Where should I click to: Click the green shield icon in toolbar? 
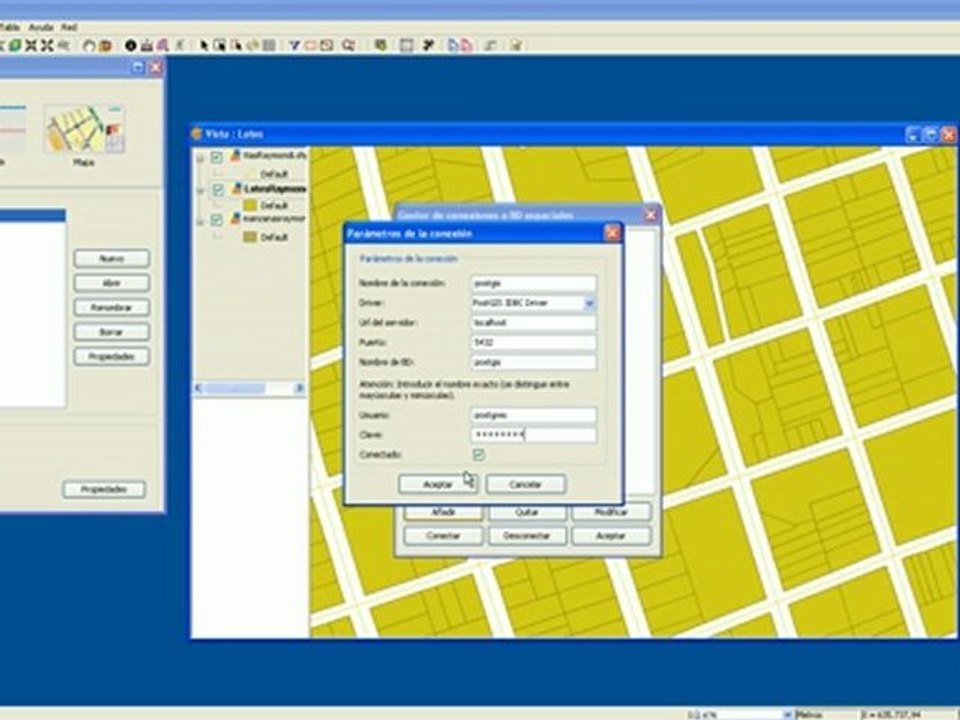[x=381, y=45]
